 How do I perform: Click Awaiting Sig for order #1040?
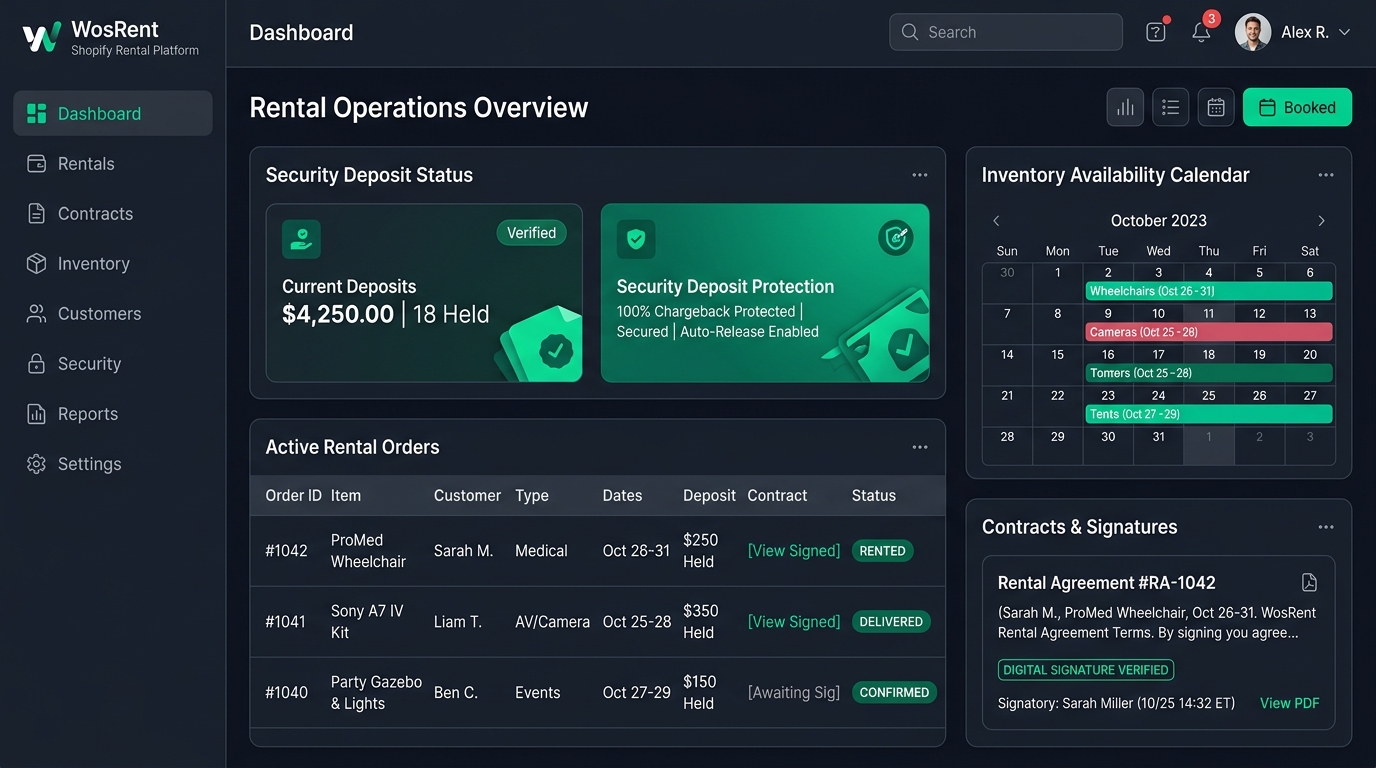794,693
